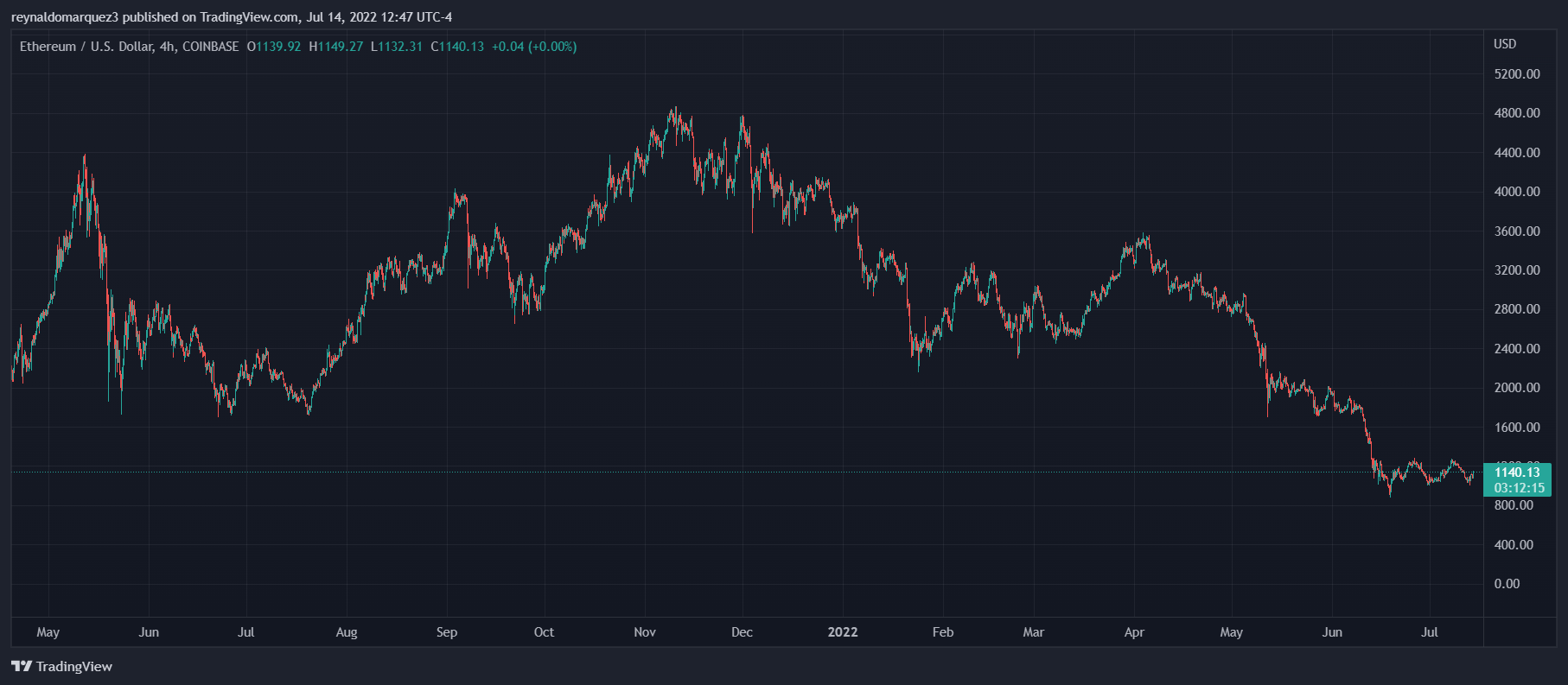The height and width of the screenshot is (685, 1568).
Task: Click the 3200.00 price axis label
Action: click(x=1517, y=270)
